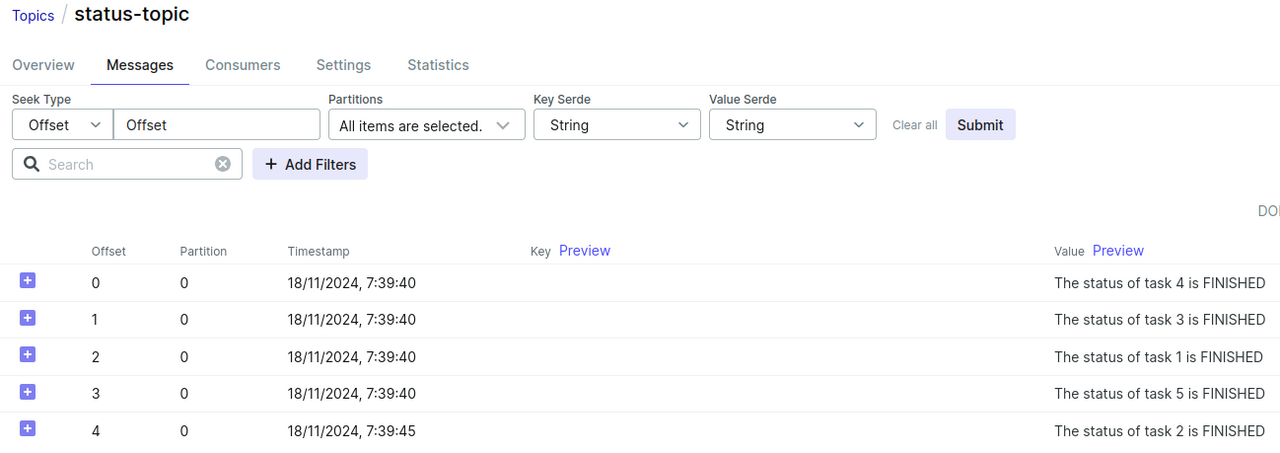Open the Settings tab
Viewport: 1280px width, 453px height.
[343, 65]
